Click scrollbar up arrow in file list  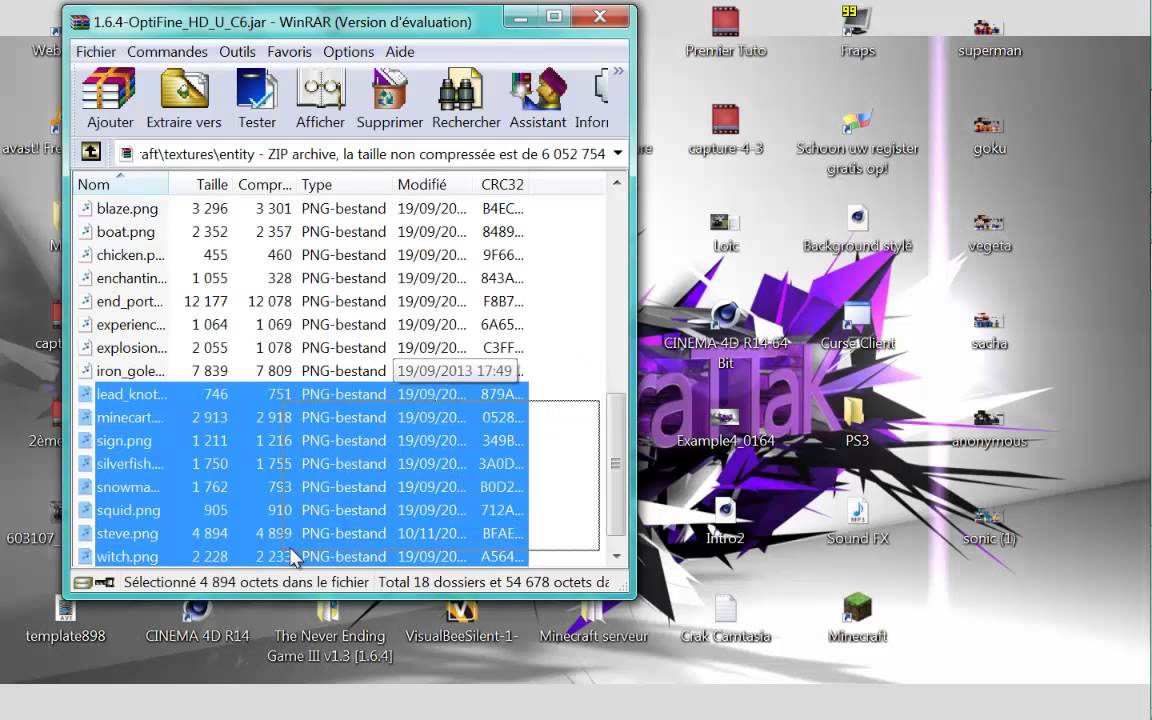pos(616,182)
